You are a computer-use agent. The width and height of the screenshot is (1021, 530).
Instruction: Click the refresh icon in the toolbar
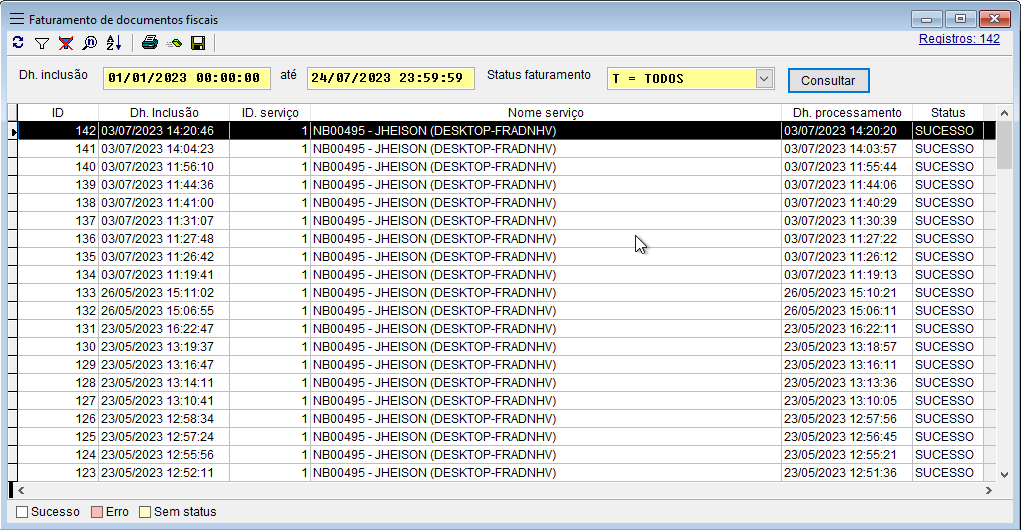click(17, 43)
